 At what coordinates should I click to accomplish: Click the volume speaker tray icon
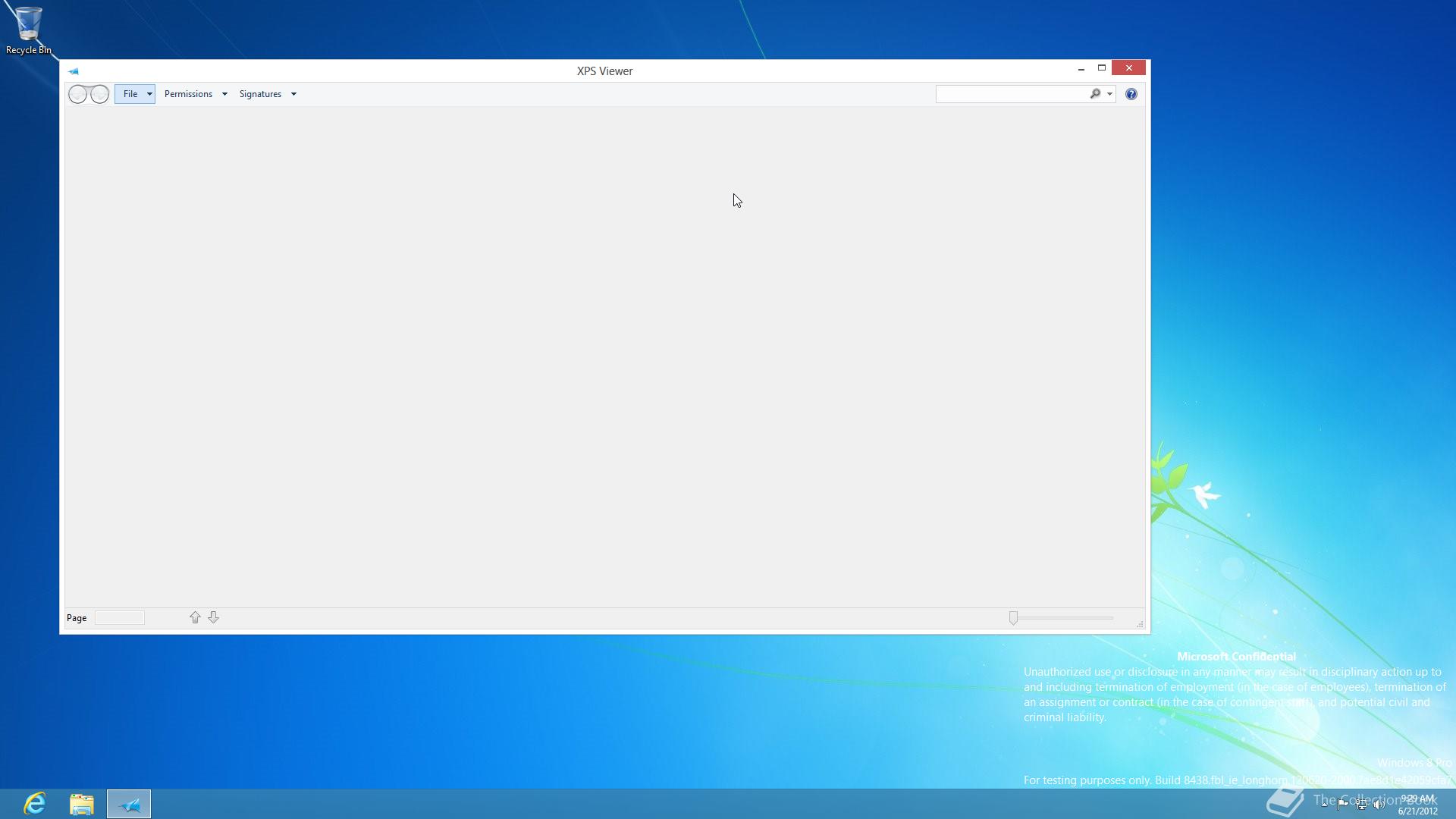[x=1379, y=805]
